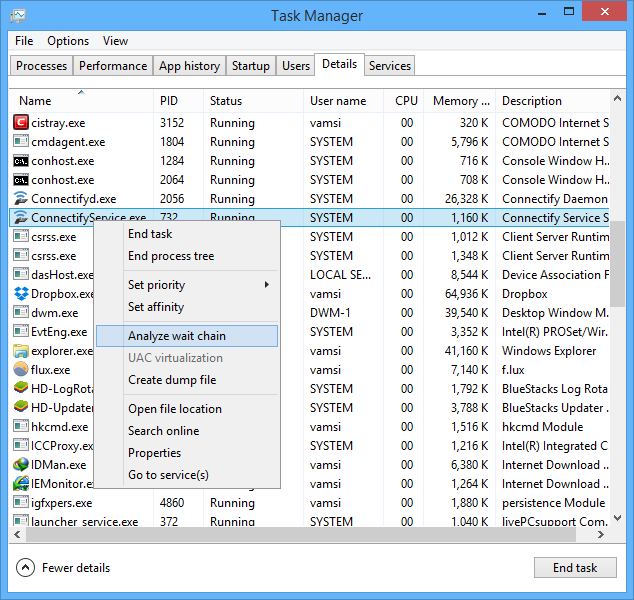This screenshot has height=600, width=634.
Task: Choose End task in context menu
Action: pos(187,234)
